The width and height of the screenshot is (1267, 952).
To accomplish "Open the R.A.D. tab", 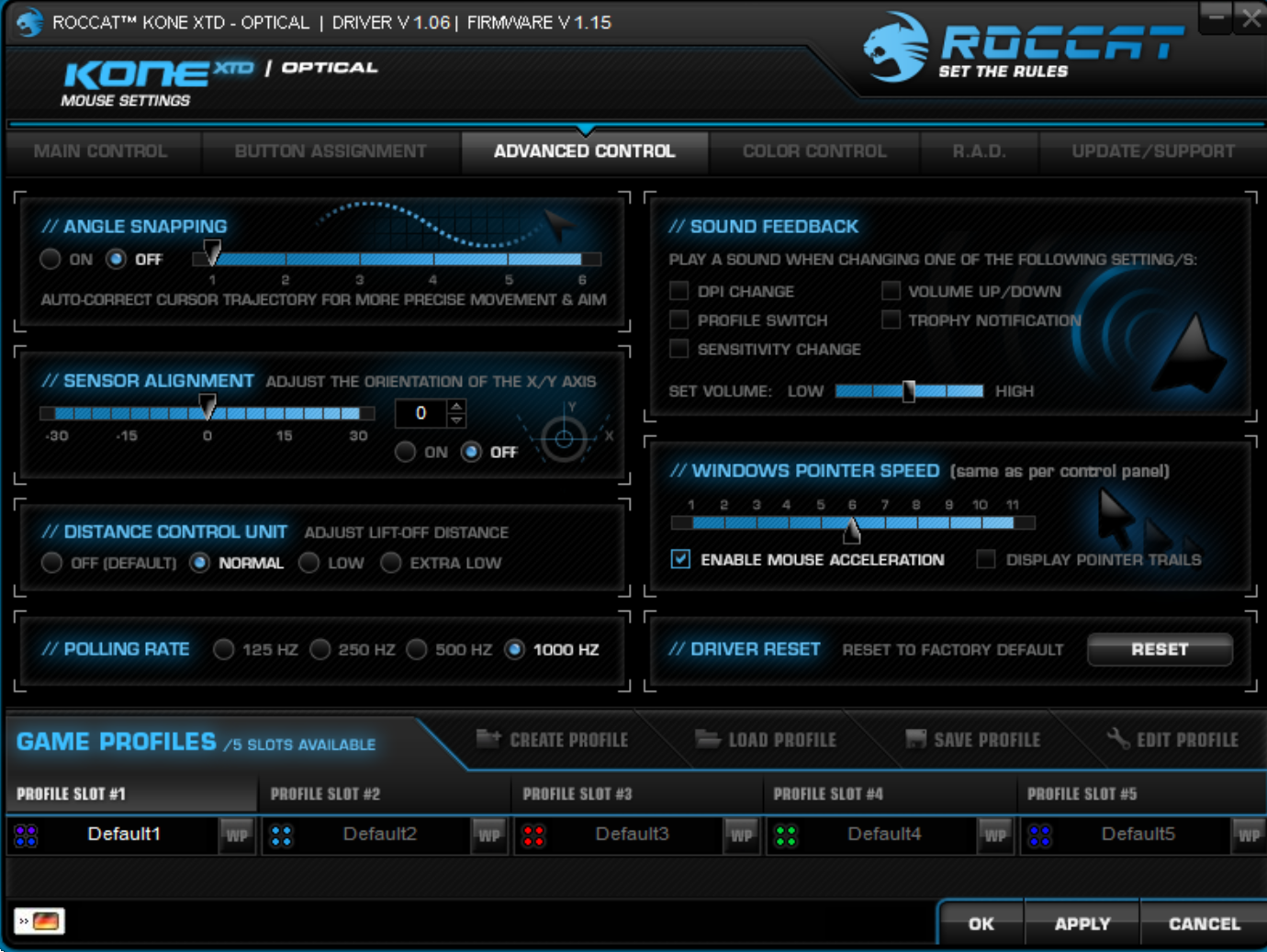I will (x=980, y=151).
